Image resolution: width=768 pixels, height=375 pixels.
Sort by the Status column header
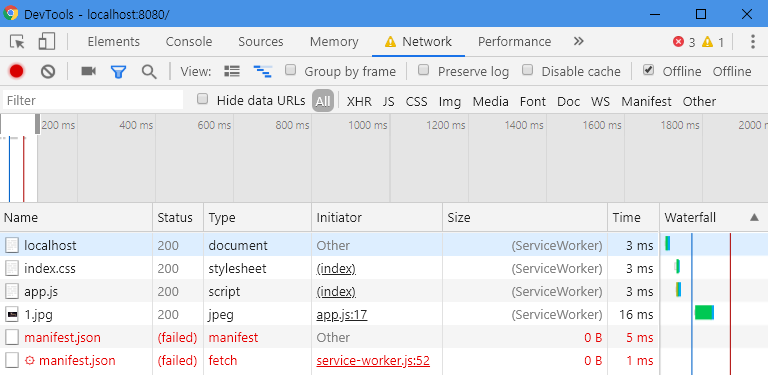coord(178,217)
